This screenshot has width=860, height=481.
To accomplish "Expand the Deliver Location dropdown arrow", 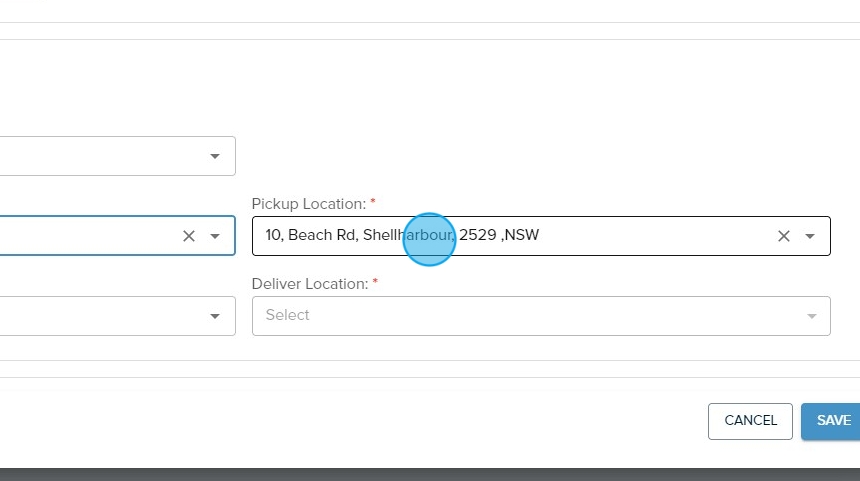I will [x=810, y=316].
